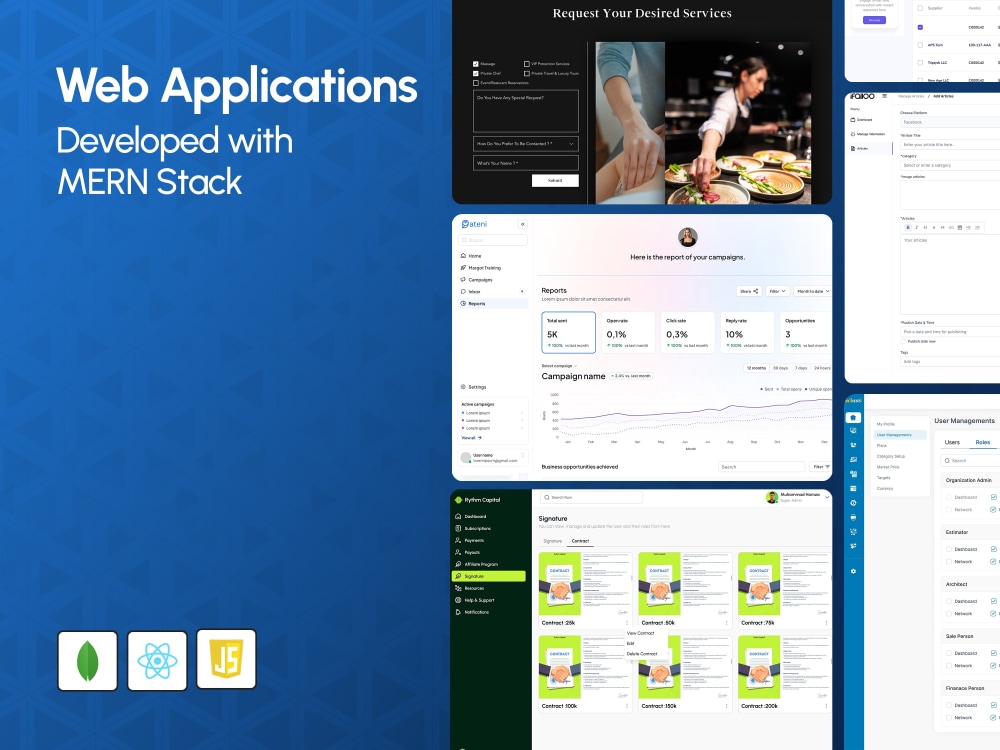Screen dimensions: 1000x750
Task: Click the MongoDB leaf logo tile
Action: point(87,661)
